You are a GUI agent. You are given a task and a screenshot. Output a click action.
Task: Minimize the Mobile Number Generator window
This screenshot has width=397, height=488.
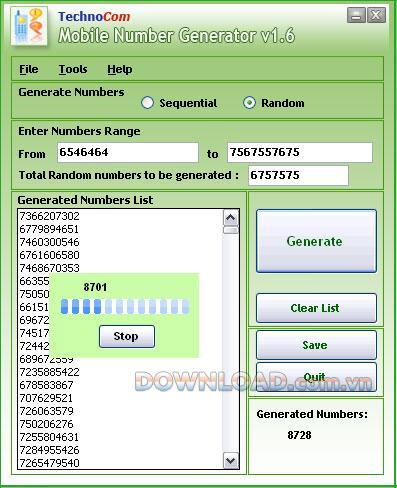[356, 15]
